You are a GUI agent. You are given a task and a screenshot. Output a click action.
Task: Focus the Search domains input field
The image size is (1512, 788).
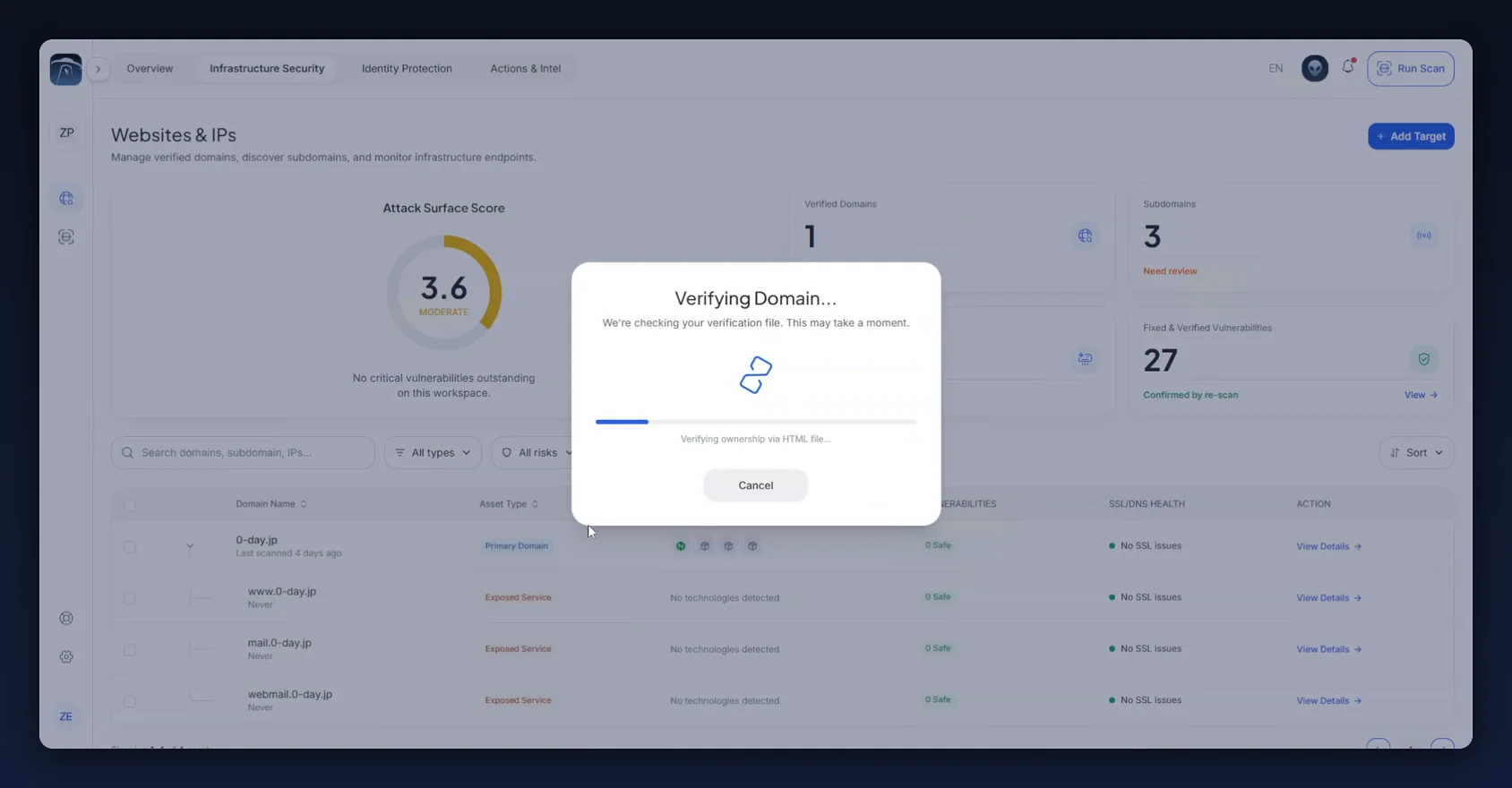[x=243, y=452]
